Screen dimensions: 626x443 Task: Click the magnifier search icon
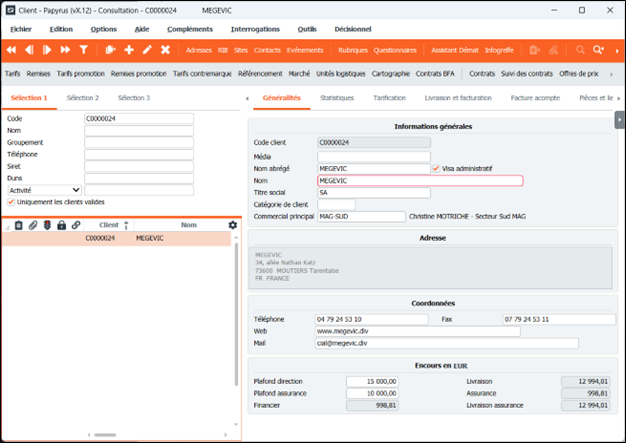pyautogui.click(x=581, y=49)
